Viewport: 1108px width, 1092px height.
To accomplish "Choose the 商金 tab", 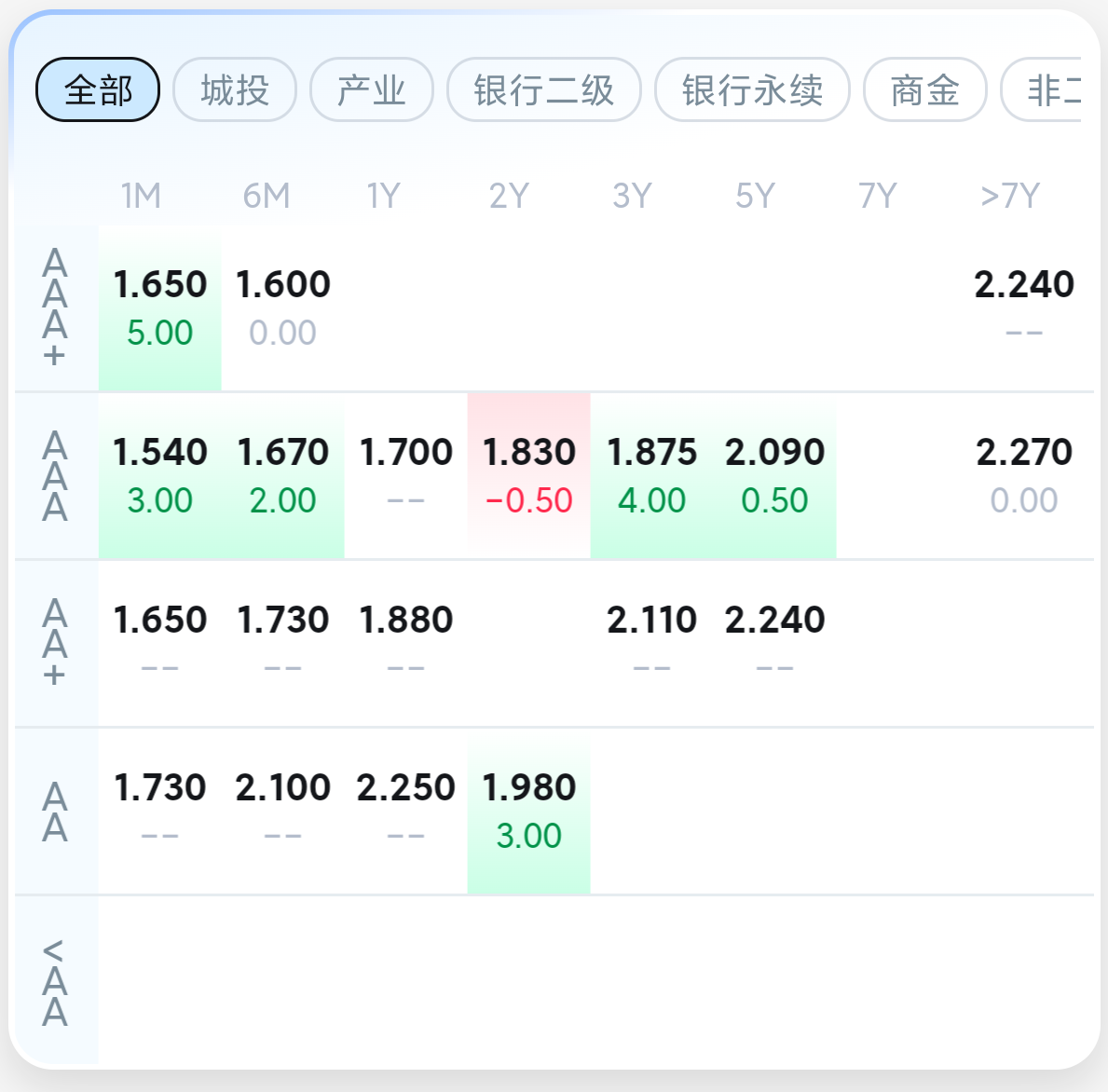I will (924, 90).
